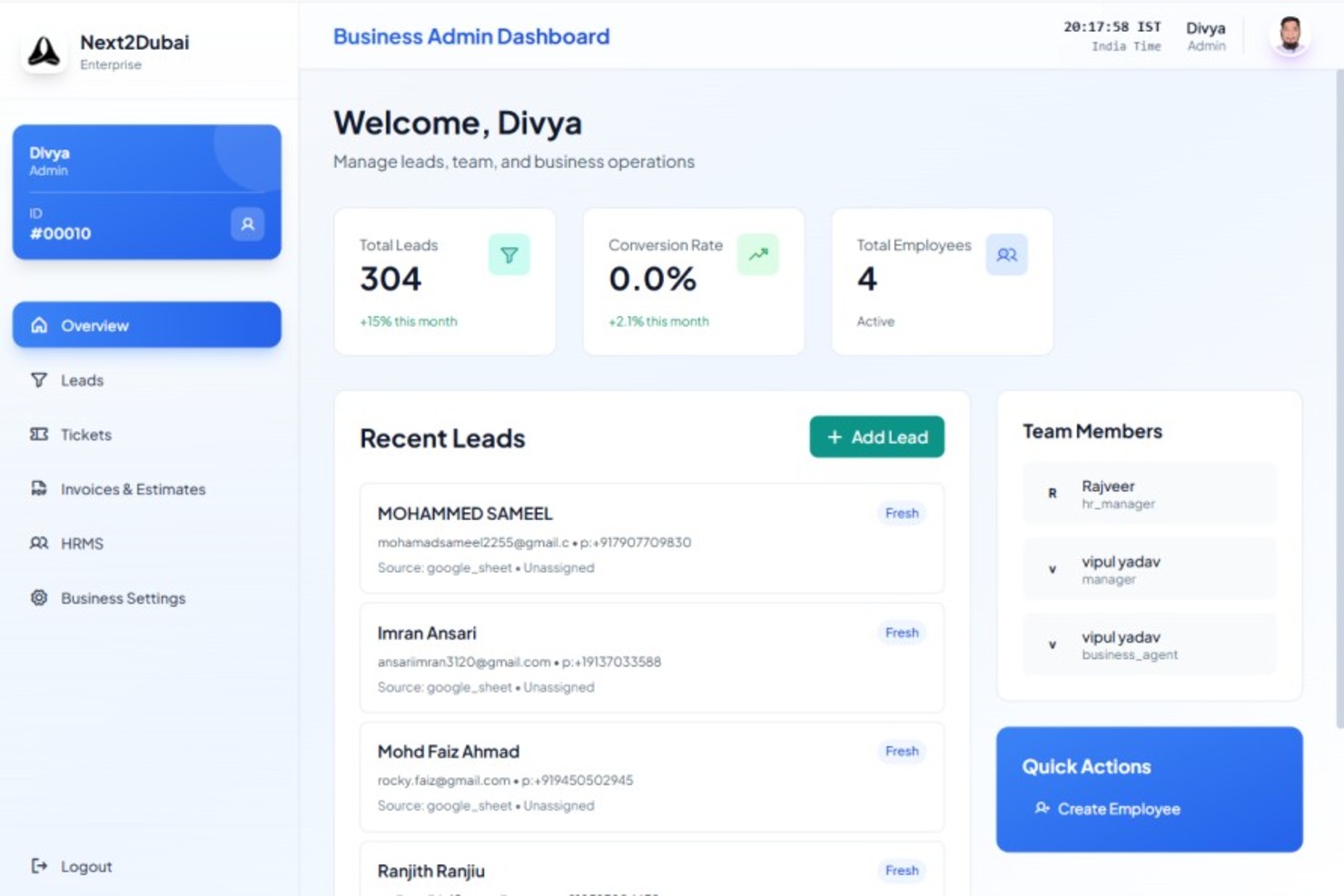Click the page vertical scrollbar

click(1339, 399)
